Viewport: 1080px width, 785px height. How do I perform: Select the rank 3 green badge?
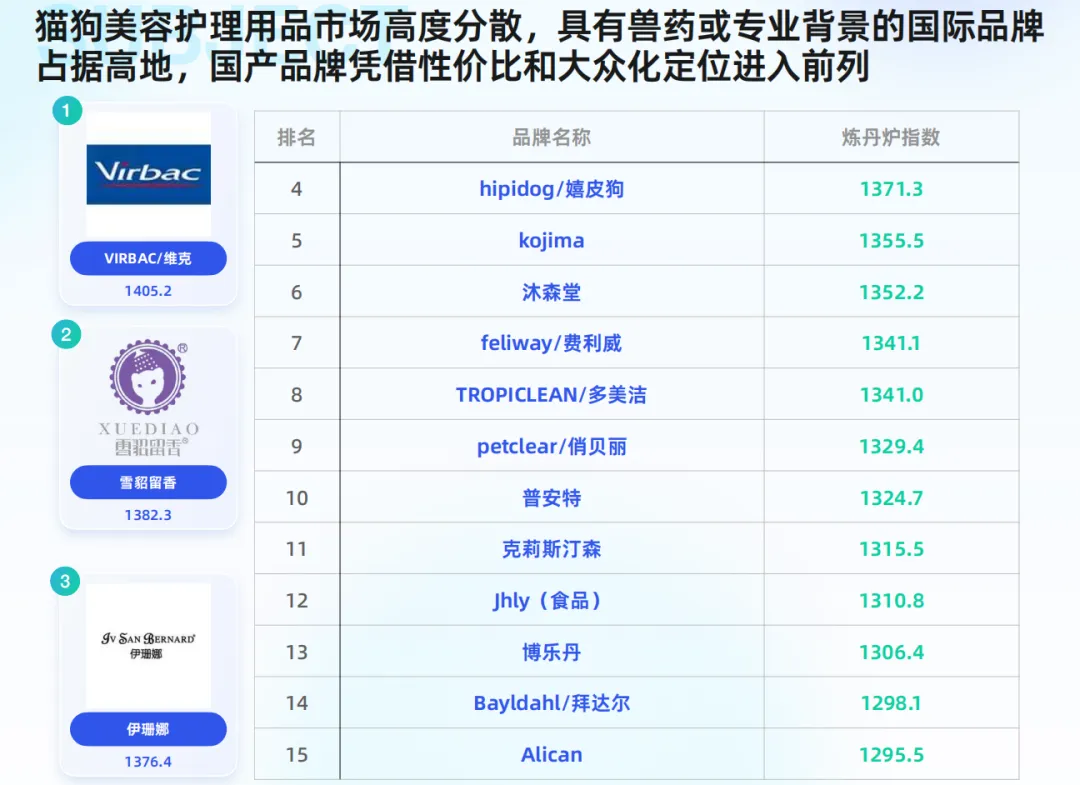tap(65, 581)
